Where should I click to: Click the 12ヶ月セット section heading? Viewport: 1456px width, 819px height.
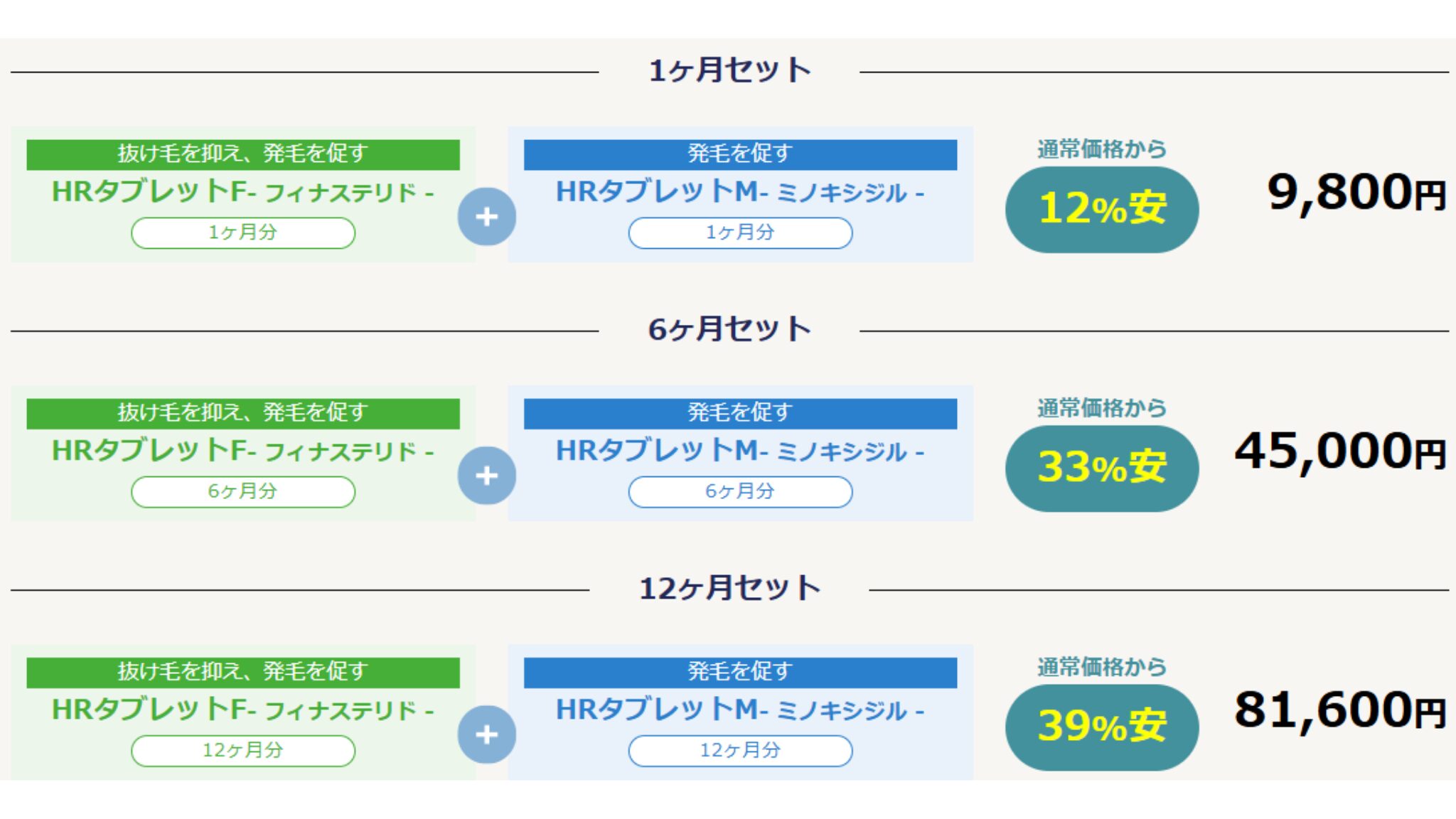729,588
